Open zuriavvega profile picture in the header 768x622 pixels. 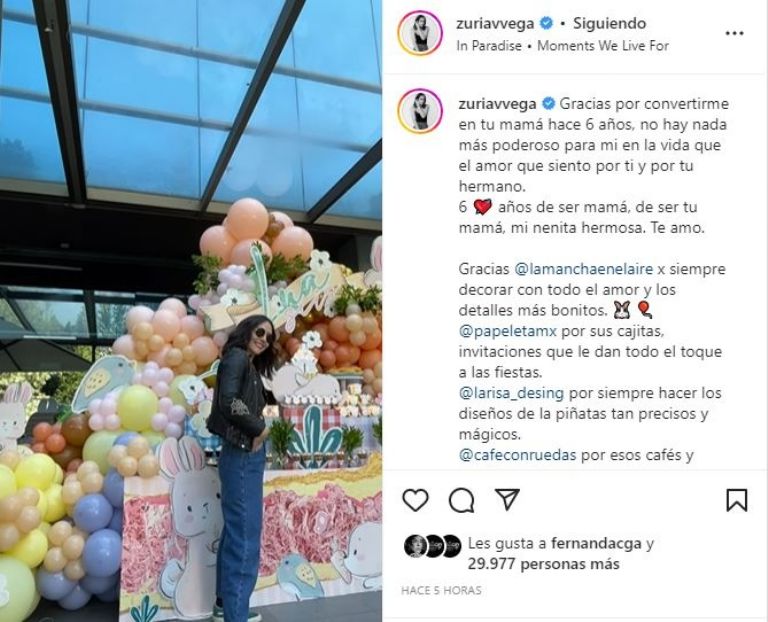(x=420, y=33)
